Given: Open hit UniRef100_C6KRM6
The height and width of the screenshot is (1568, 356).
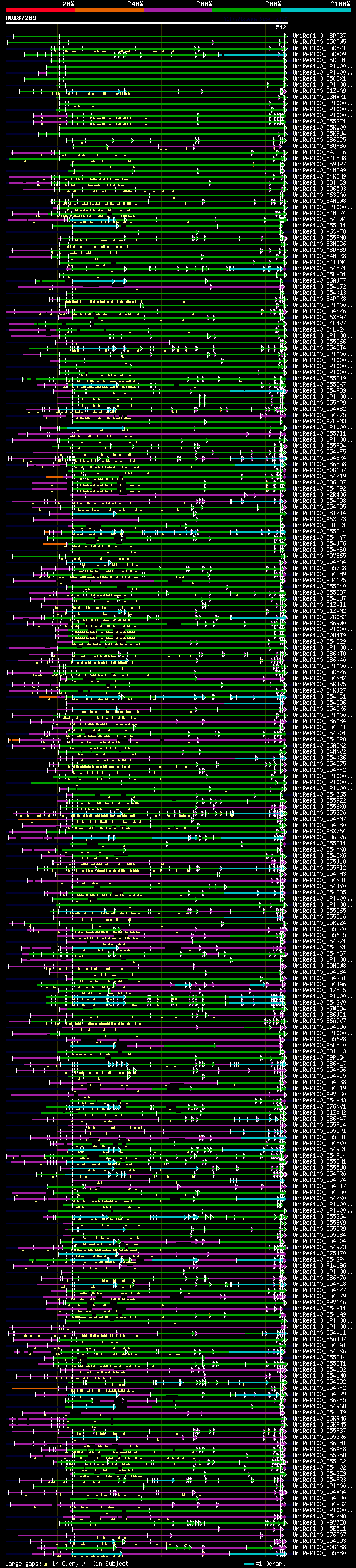Looking at the screenshot, I should pyautogui.click(x=319, y=1419).
